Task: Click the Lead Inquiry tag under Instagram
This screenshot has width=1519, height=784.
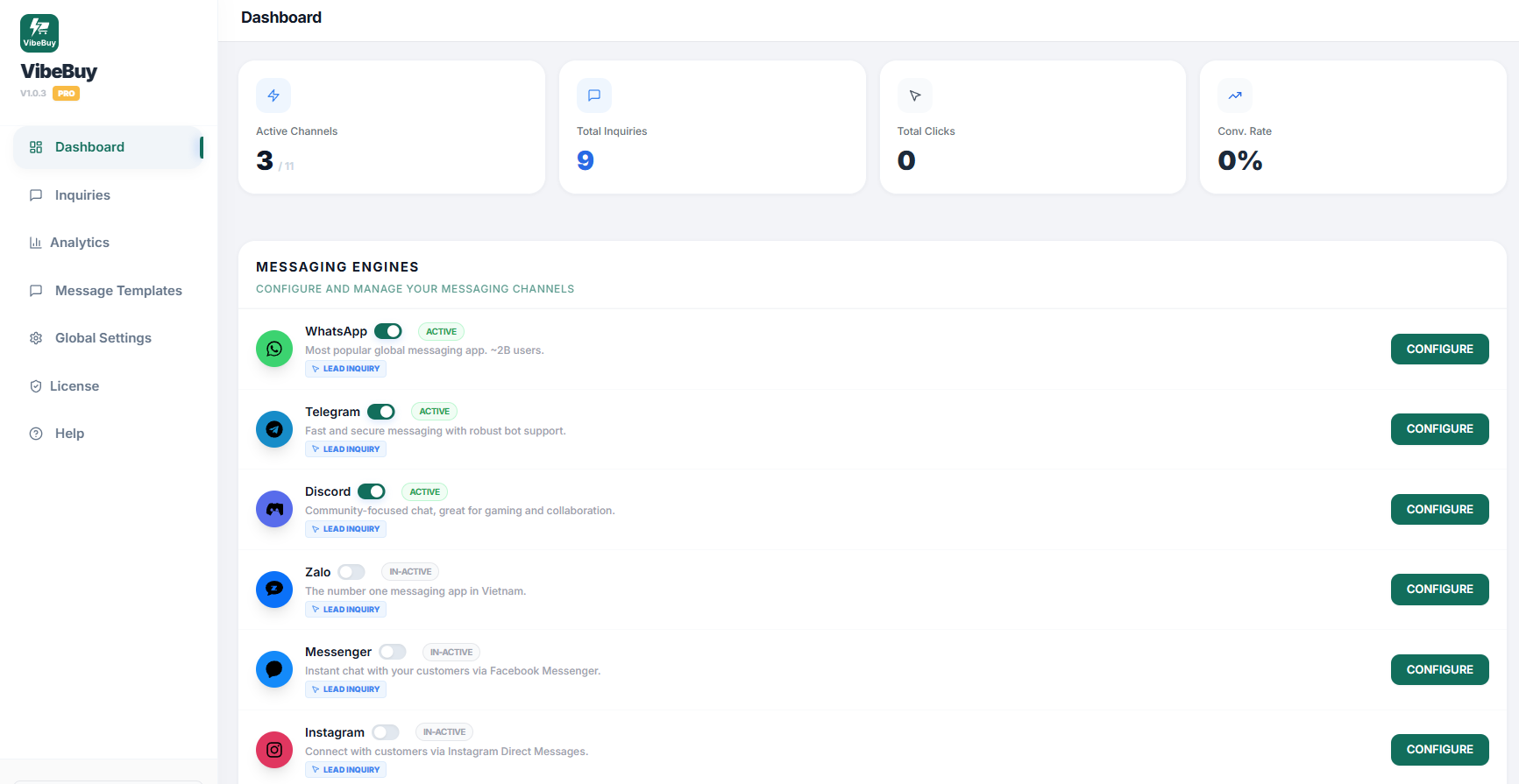Action: pos(346,770)
